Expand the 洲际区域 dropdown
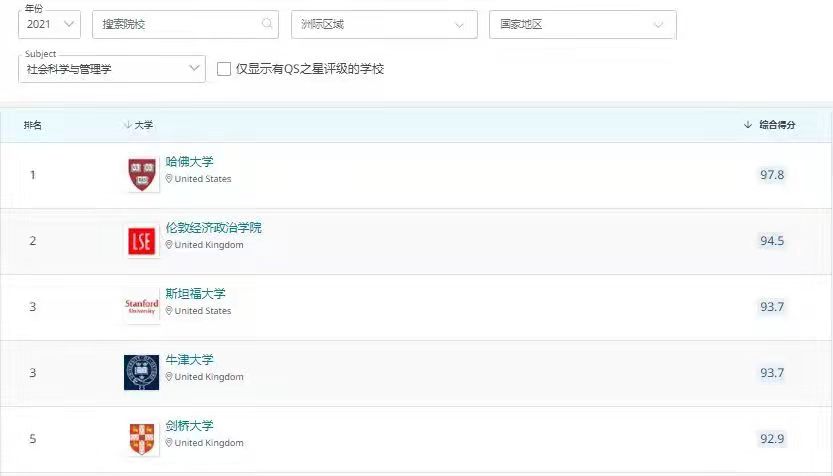Screen dimensions: 833x476 point(384,24)
